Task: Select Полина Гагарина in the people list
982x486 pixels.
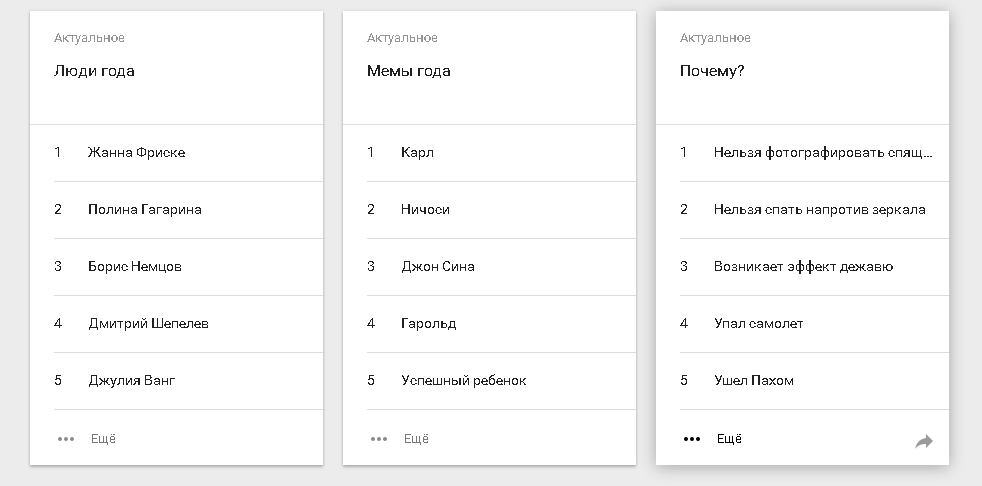Action: (x=145, y=210)
